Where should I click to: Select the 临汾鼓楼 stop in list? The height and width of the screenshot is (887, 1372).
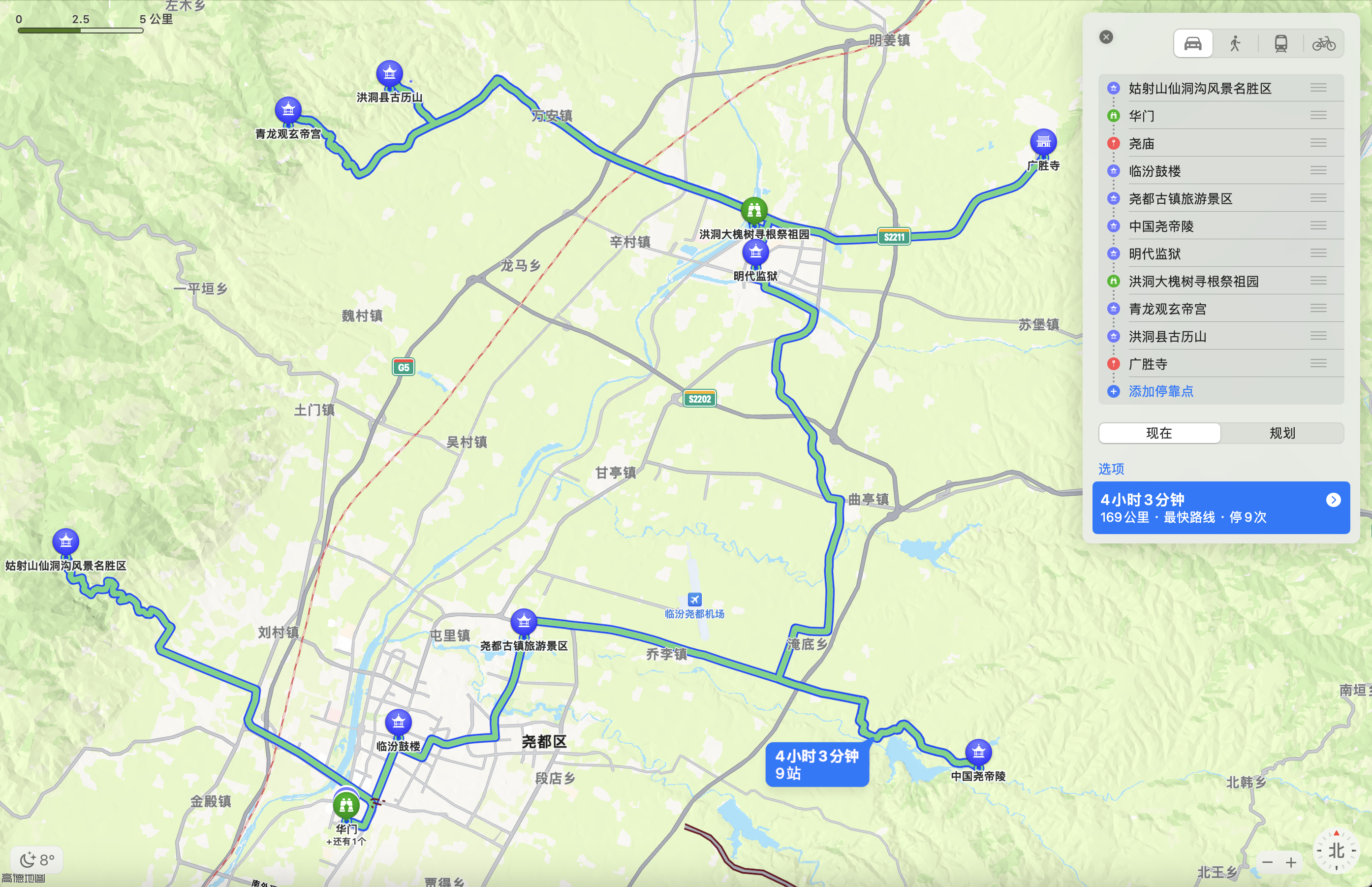[x=1155, y=171]
